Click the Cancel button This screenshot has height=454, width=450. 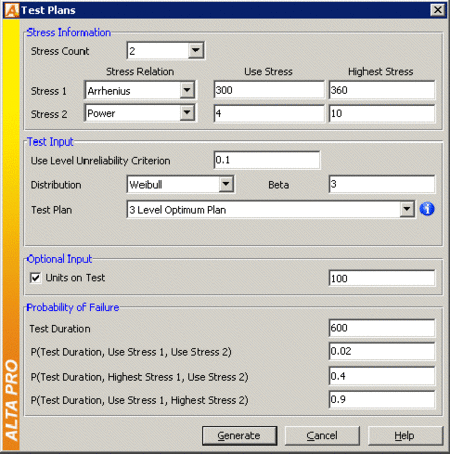click(x=322, y=436)
